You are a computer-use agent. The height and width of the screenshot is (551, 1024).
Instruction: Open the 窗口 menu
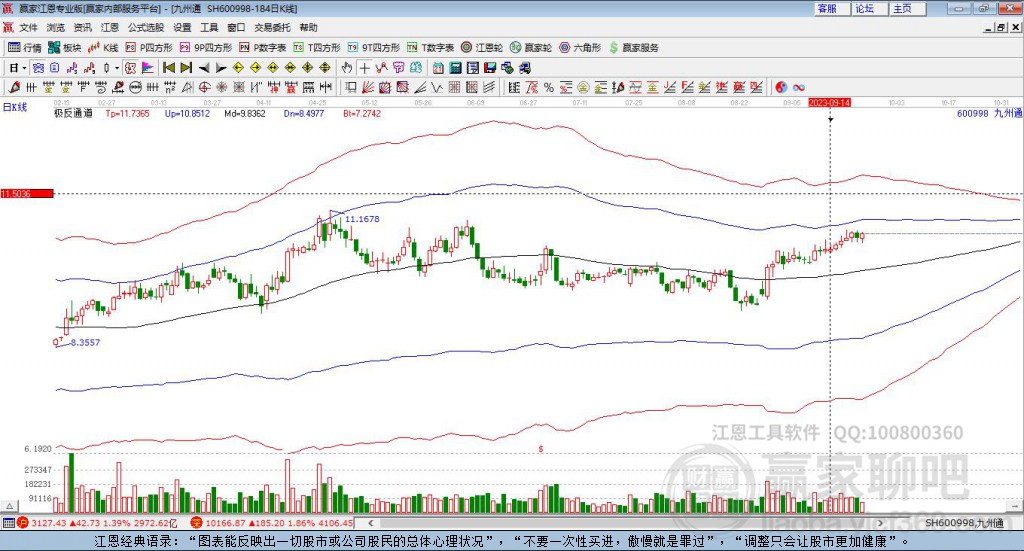click(x=236, y=27)
